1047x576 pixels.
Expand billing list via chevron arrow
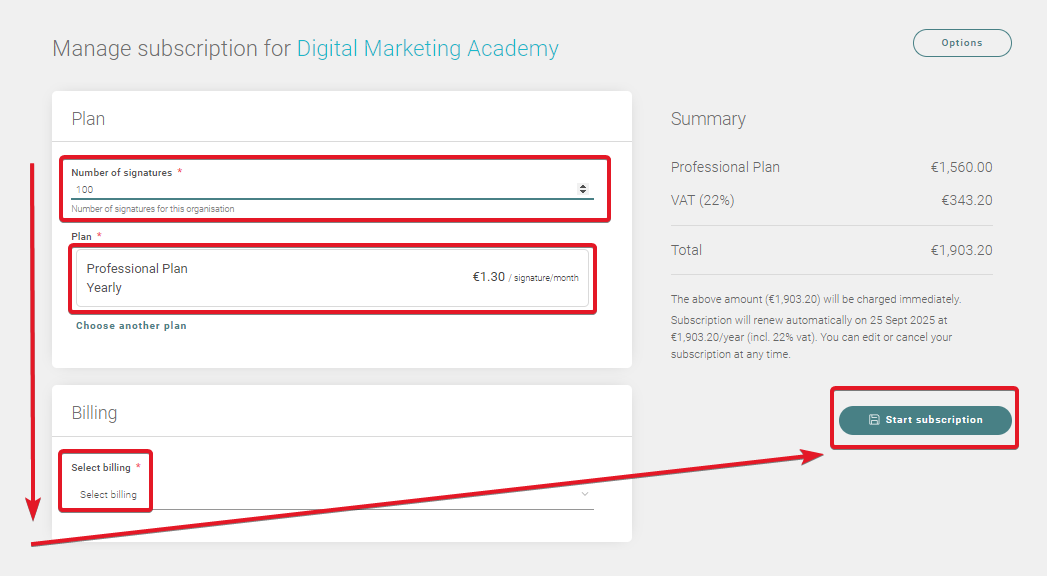tap(585, 494)
